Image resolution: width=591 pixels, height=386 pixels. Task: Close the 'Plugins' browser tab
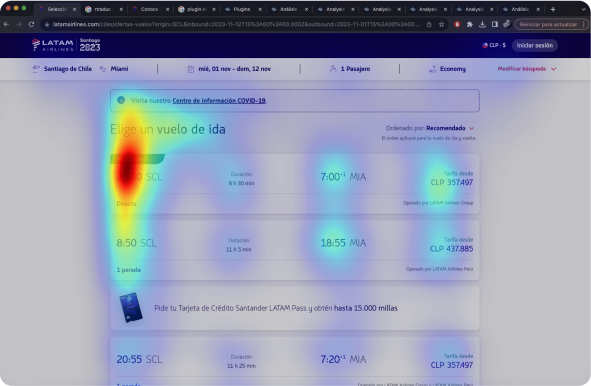[x=260, y=9]
